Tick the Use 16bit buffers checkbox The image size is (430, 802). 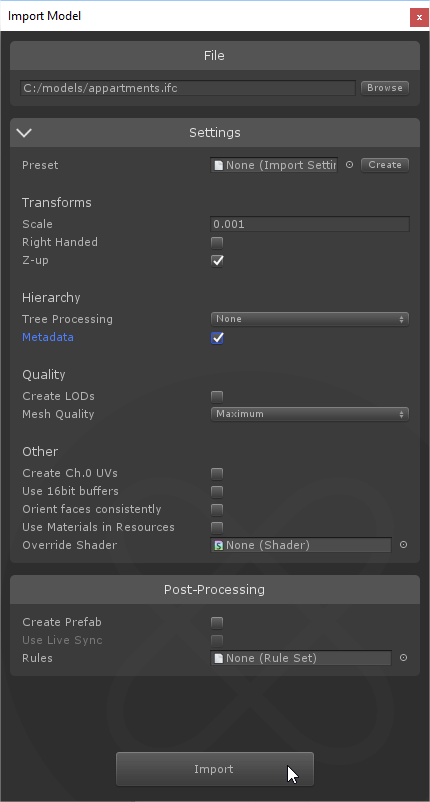pos(217,492)
